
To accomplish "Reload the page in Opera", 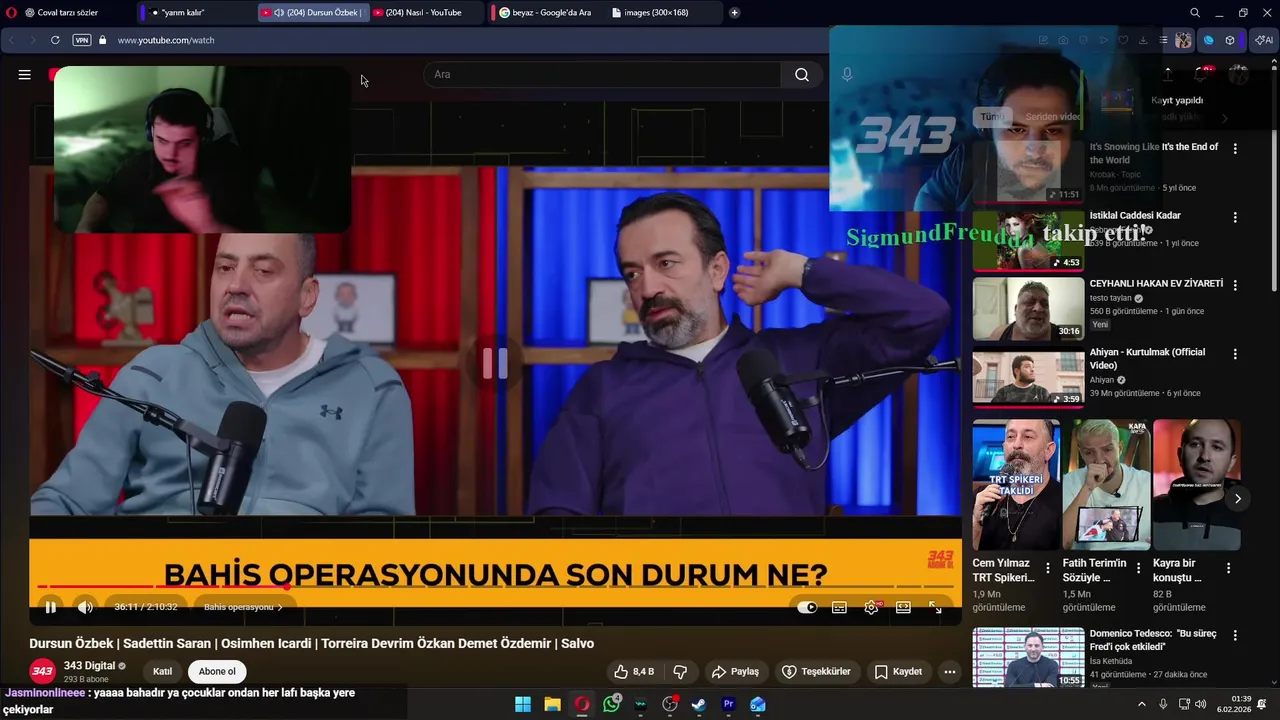I will (x=55, y=40).
